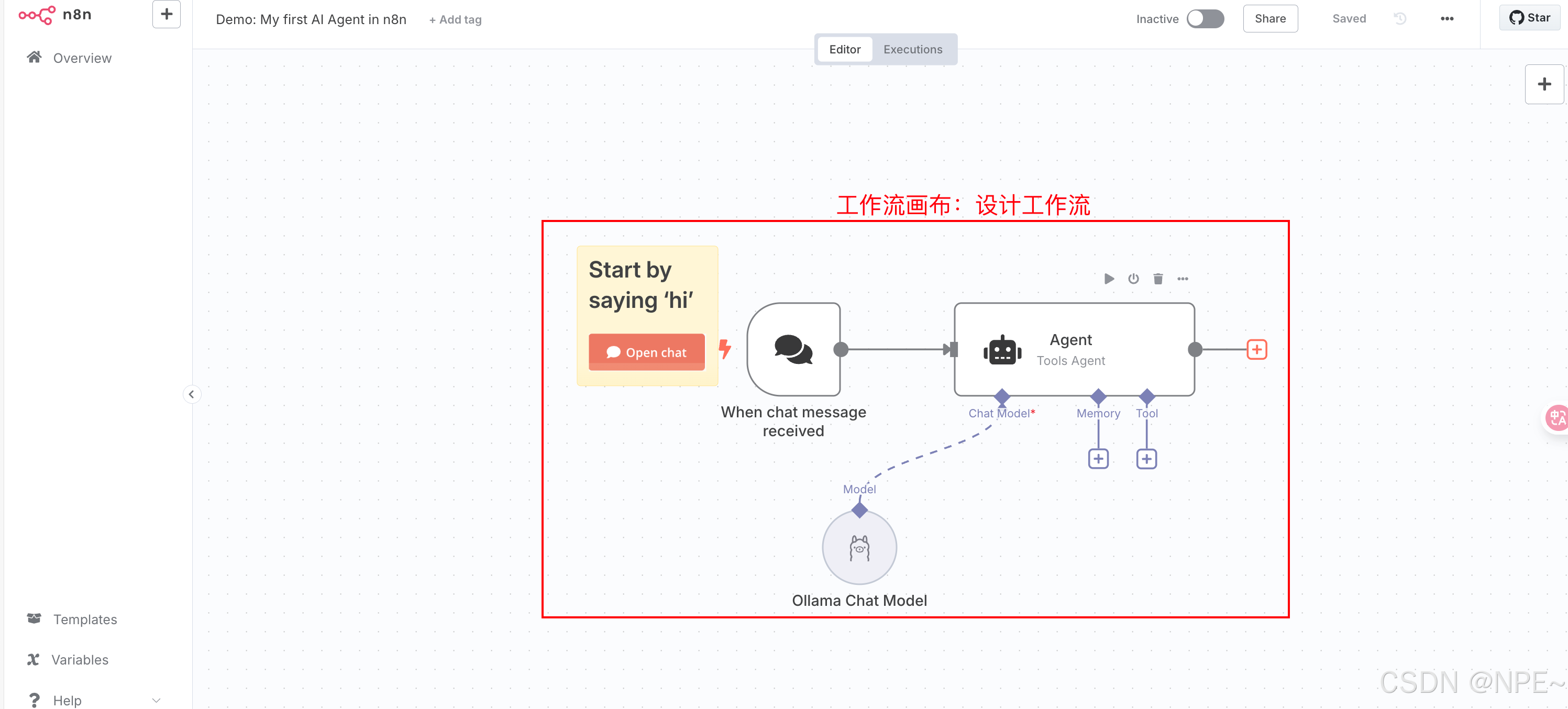
Task: Click the Ollama Chat Model node icon
Action: point(859,548)
